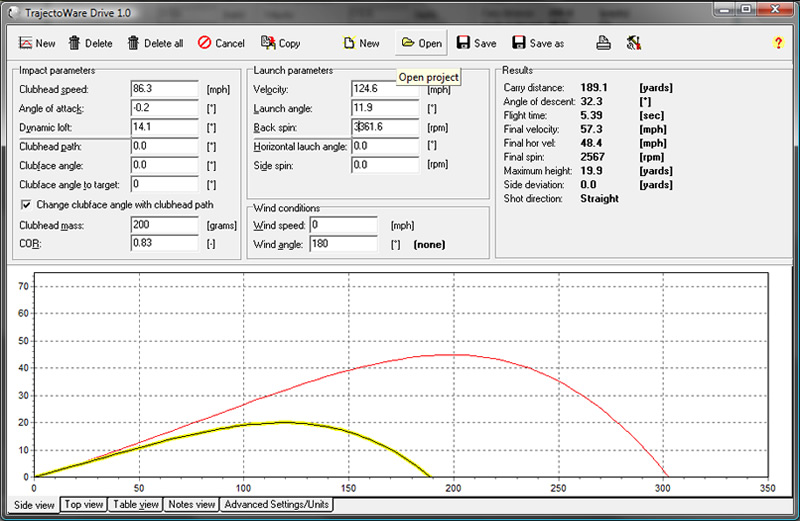Click the Final spin value 2567
The height and width of the screenshot is (521, 800).
(592, 157)
